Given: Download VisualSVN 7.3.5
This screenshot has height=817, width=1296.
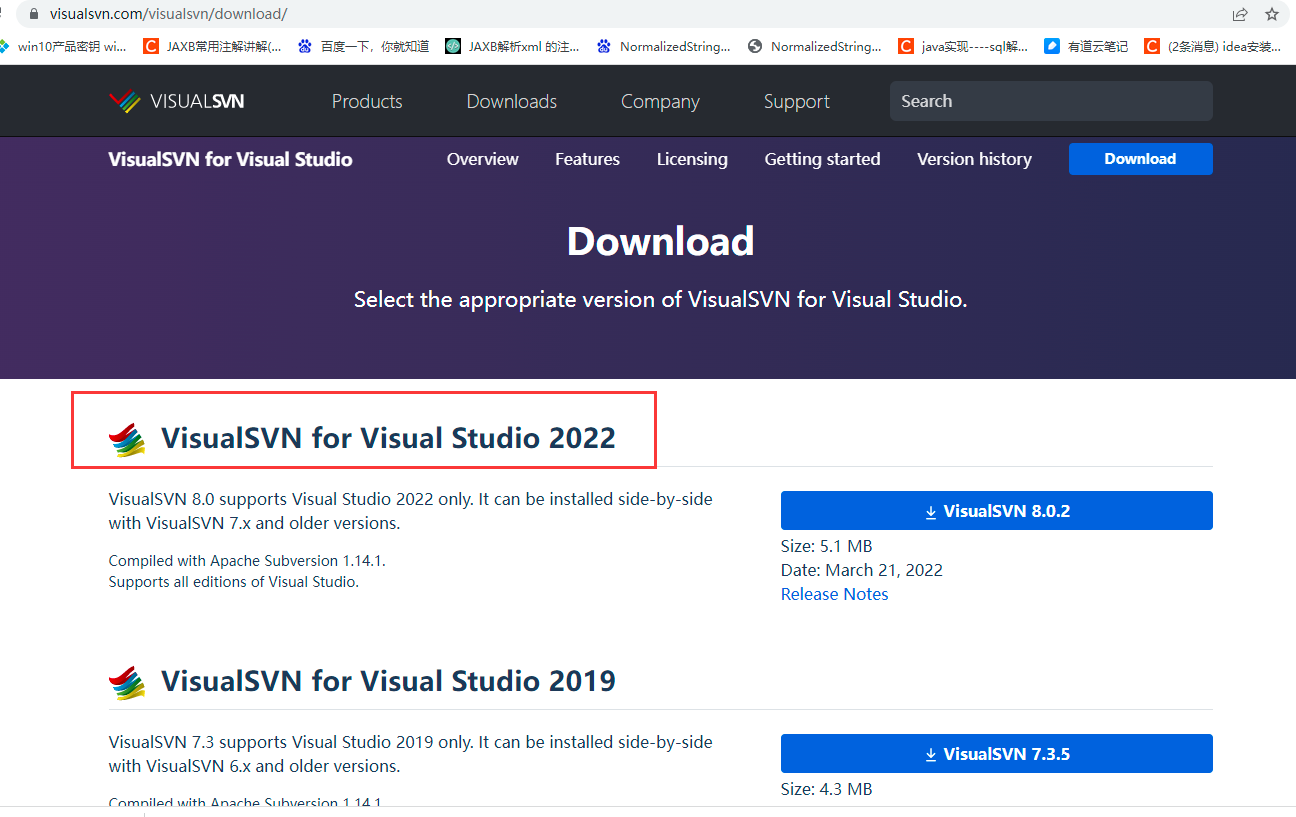Looking at the screenshot, I should pos(997,753).
